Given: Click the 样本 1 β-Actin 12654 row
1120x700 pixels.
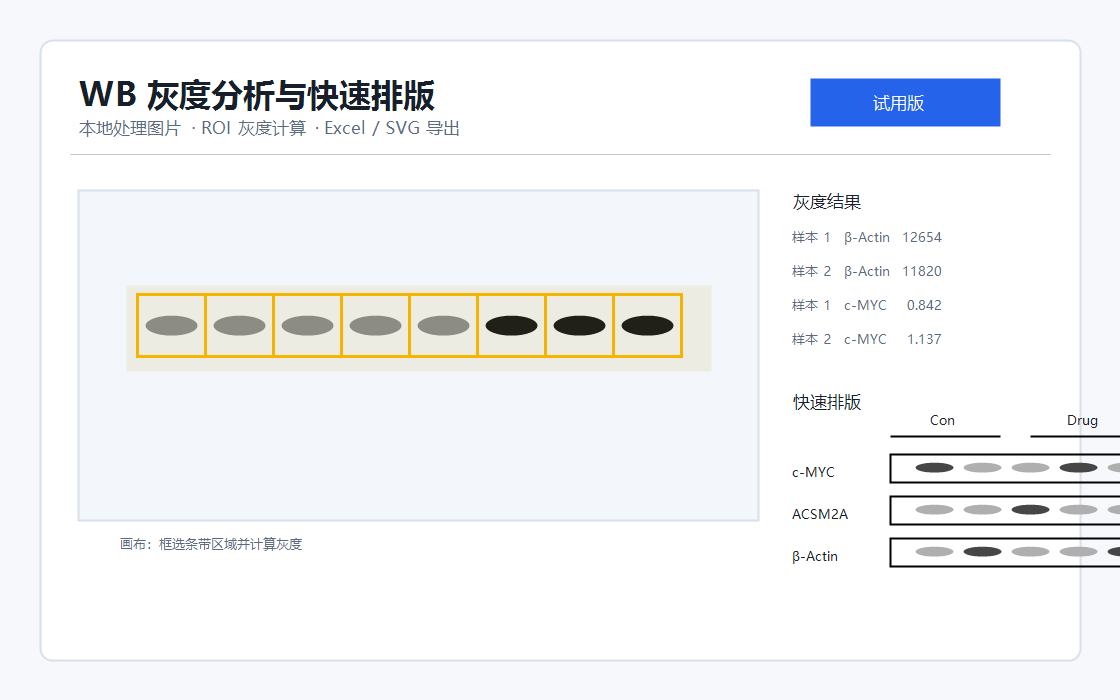Looking at the screenshot, I should click(866, 237).
